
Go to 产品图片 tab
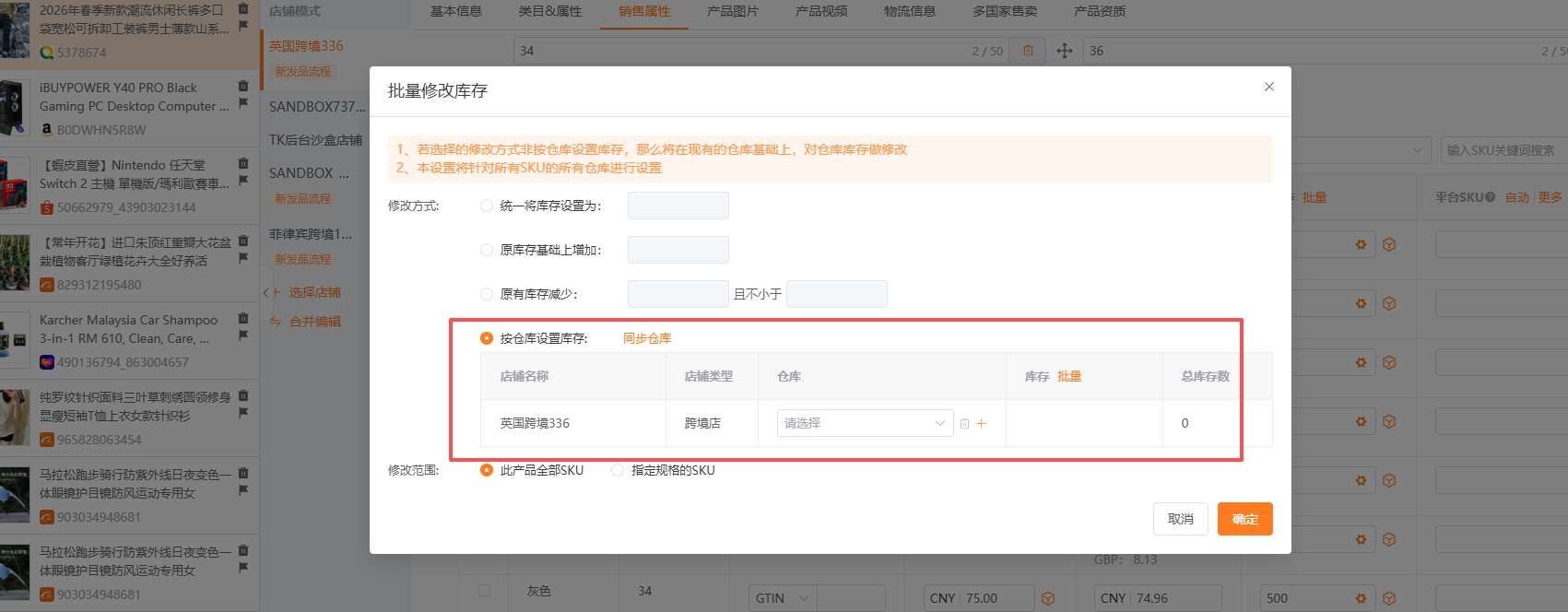coord(733,11)
